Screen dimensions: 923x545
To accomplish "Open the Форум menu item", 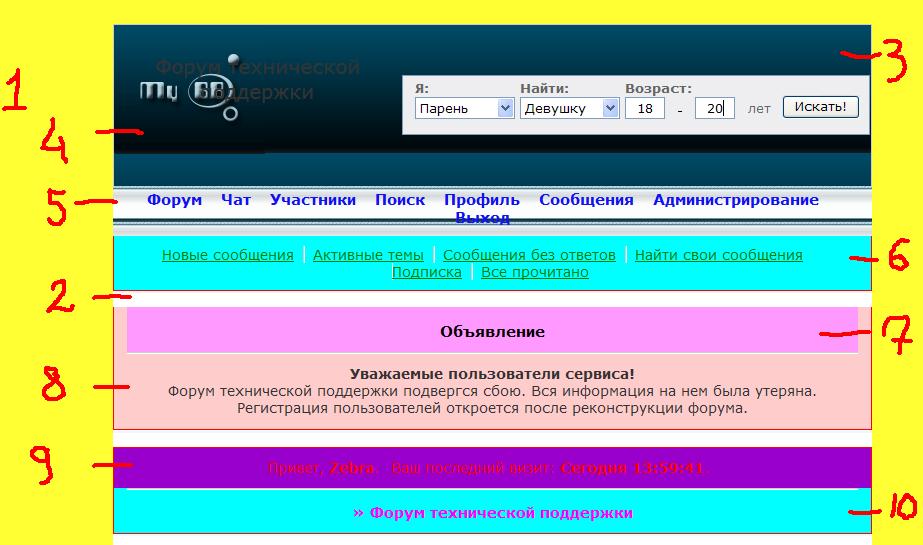I will coord(174,200).
